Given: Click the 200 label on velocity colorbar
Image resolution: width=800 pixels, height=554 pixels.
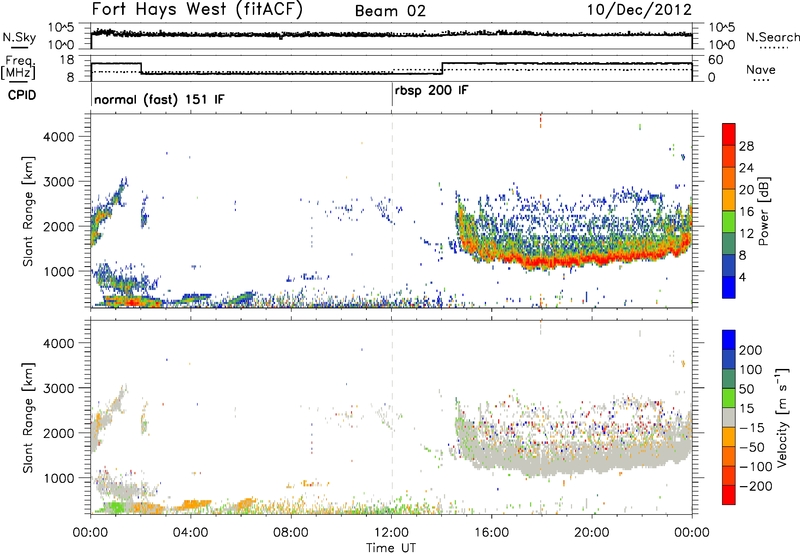Looking at the screenshot, I should [x=751, y=350].
